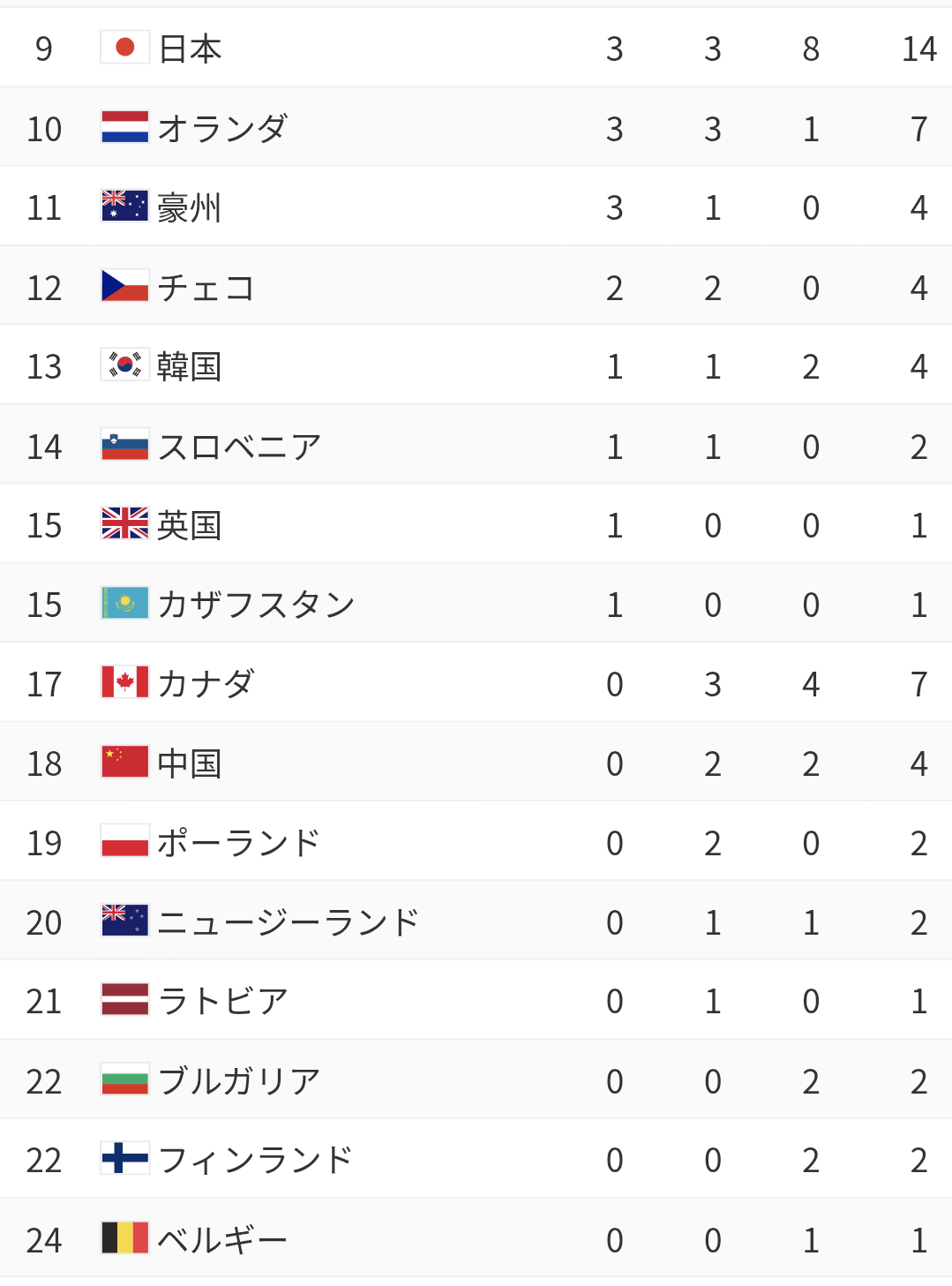952x1286 pixels.
Task: Click Japan's total medal count 14
Action: tap(918, 49)
